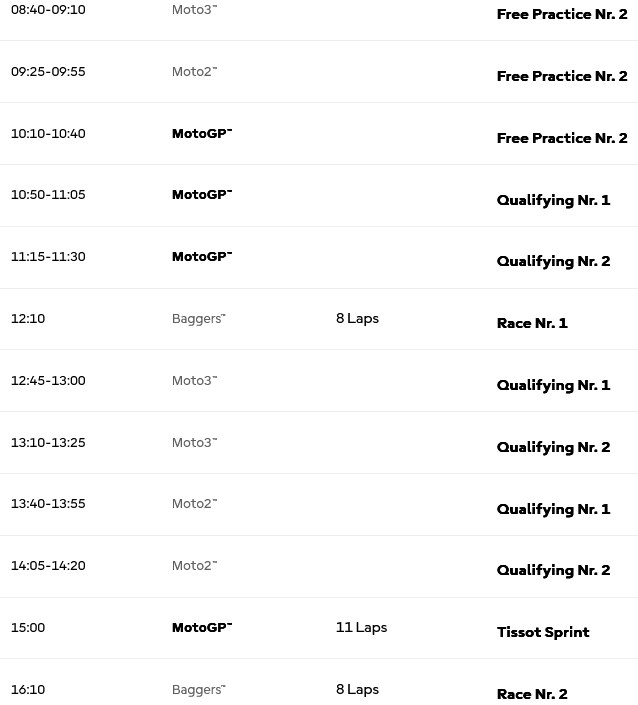The image size is (638, 705).
Task: Open Moto2 Qualifying Nr. 1 session
Action: pos(553,509)
